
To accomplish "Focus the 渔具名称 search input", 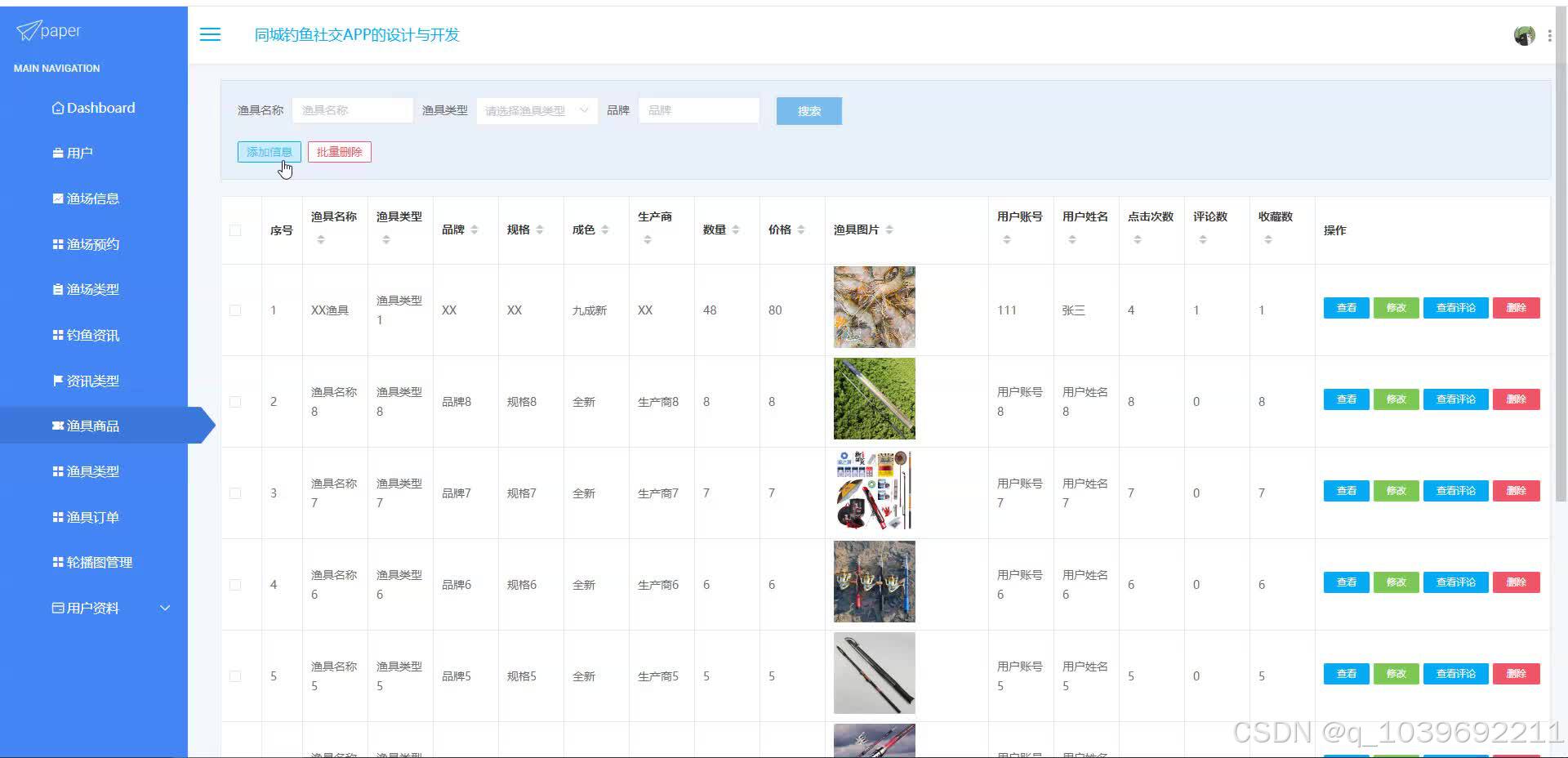I will pos(352,110).
